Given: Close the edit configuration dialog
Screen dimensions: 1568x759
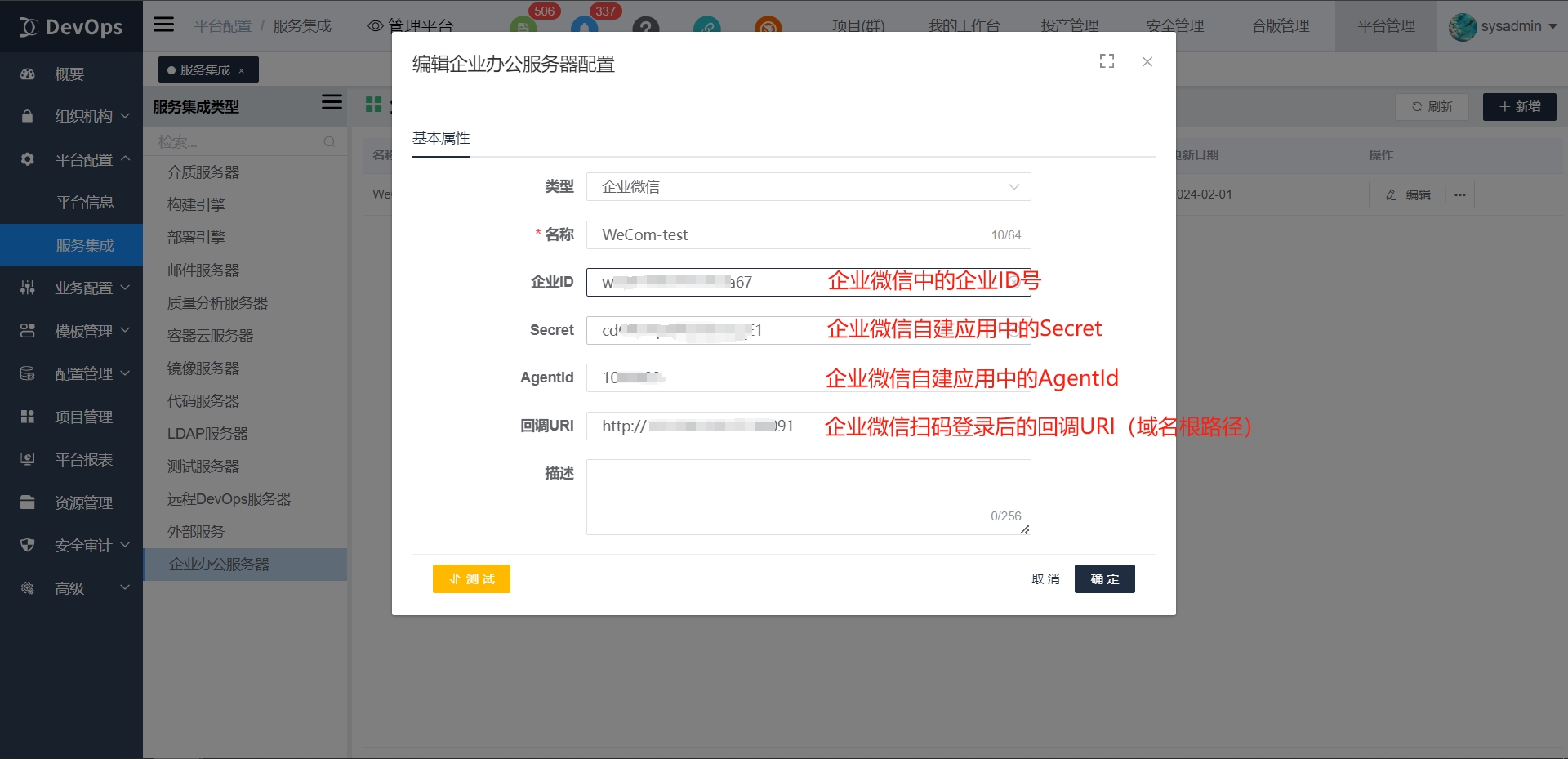Looking at the screenshot, I should pos(1147,62).
